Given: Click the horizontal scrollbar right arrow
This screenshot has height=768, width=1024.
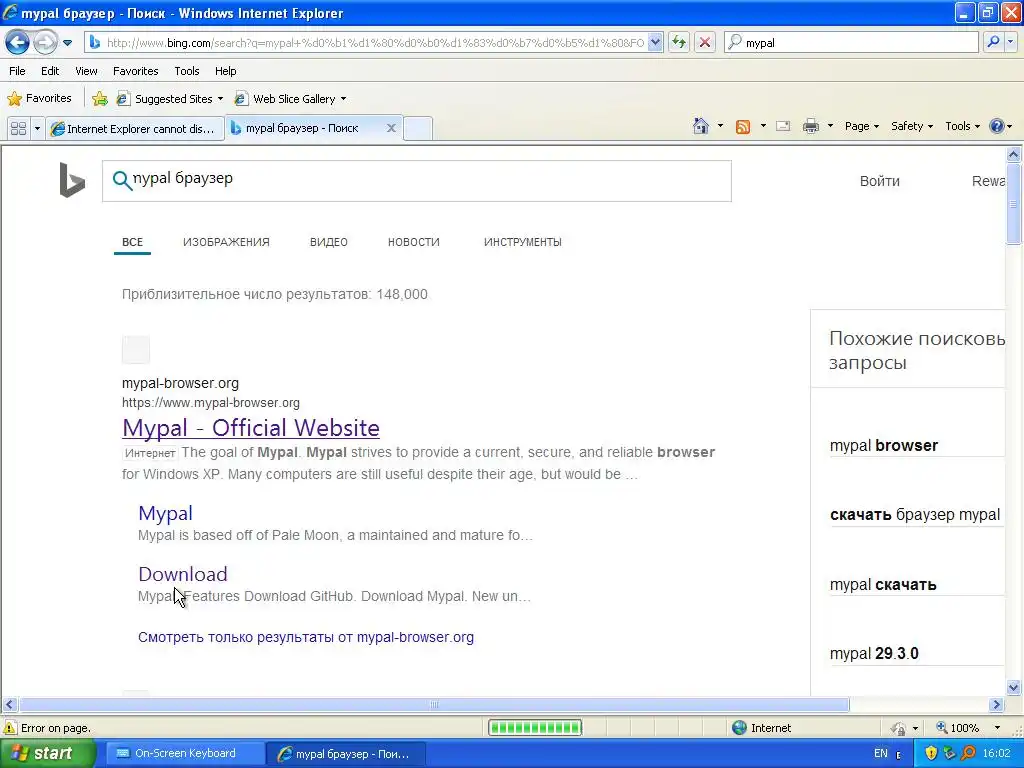Looking at the screenshot, I should coord(996,705).
